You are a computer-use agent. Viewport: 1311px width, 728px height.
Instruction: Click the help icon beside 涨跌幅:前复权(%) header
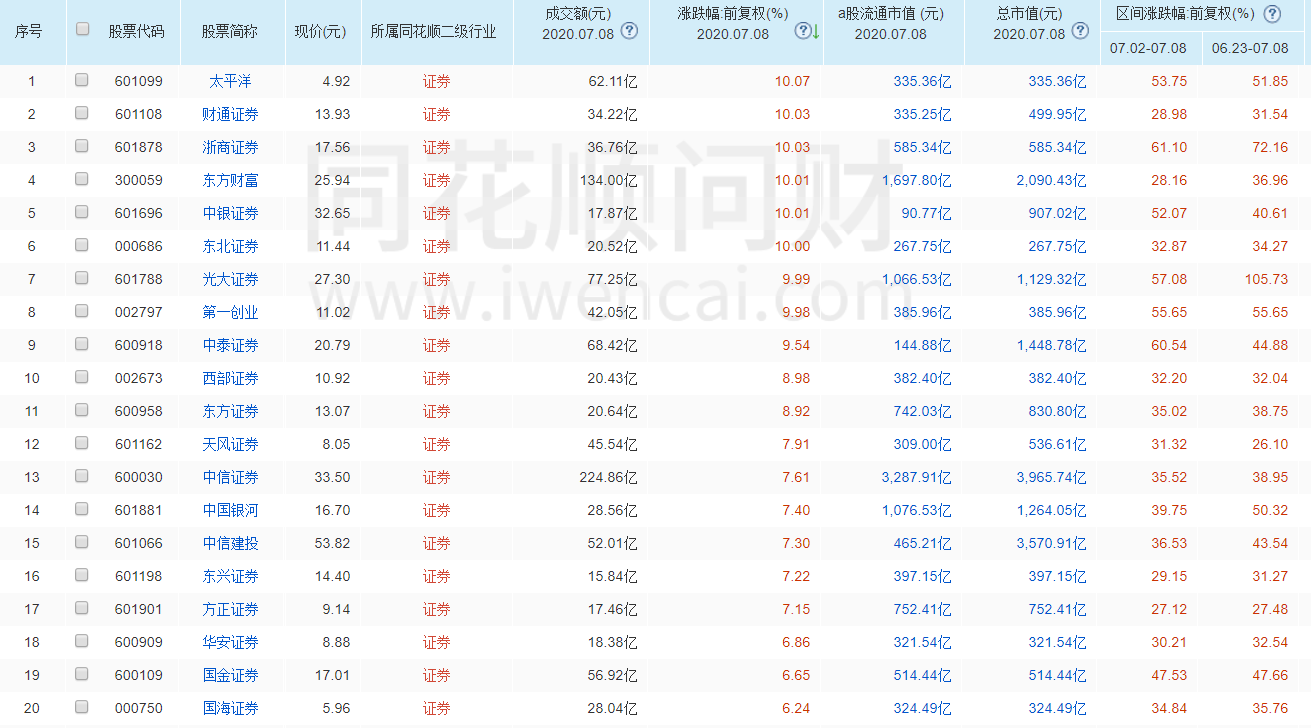coord(802,30)
